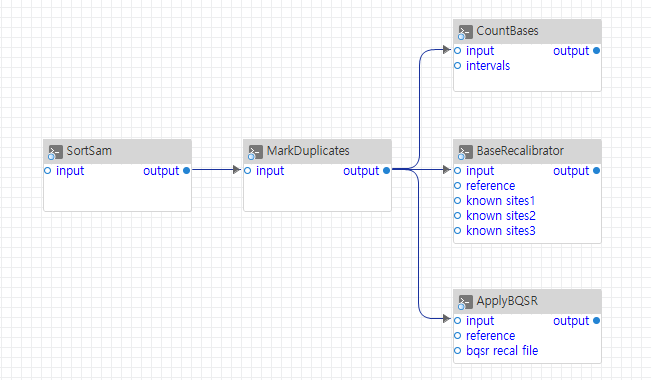Select the CountBases input port circle
The height and width of the screenshot is (380, 651).
(x=458, y=51)
